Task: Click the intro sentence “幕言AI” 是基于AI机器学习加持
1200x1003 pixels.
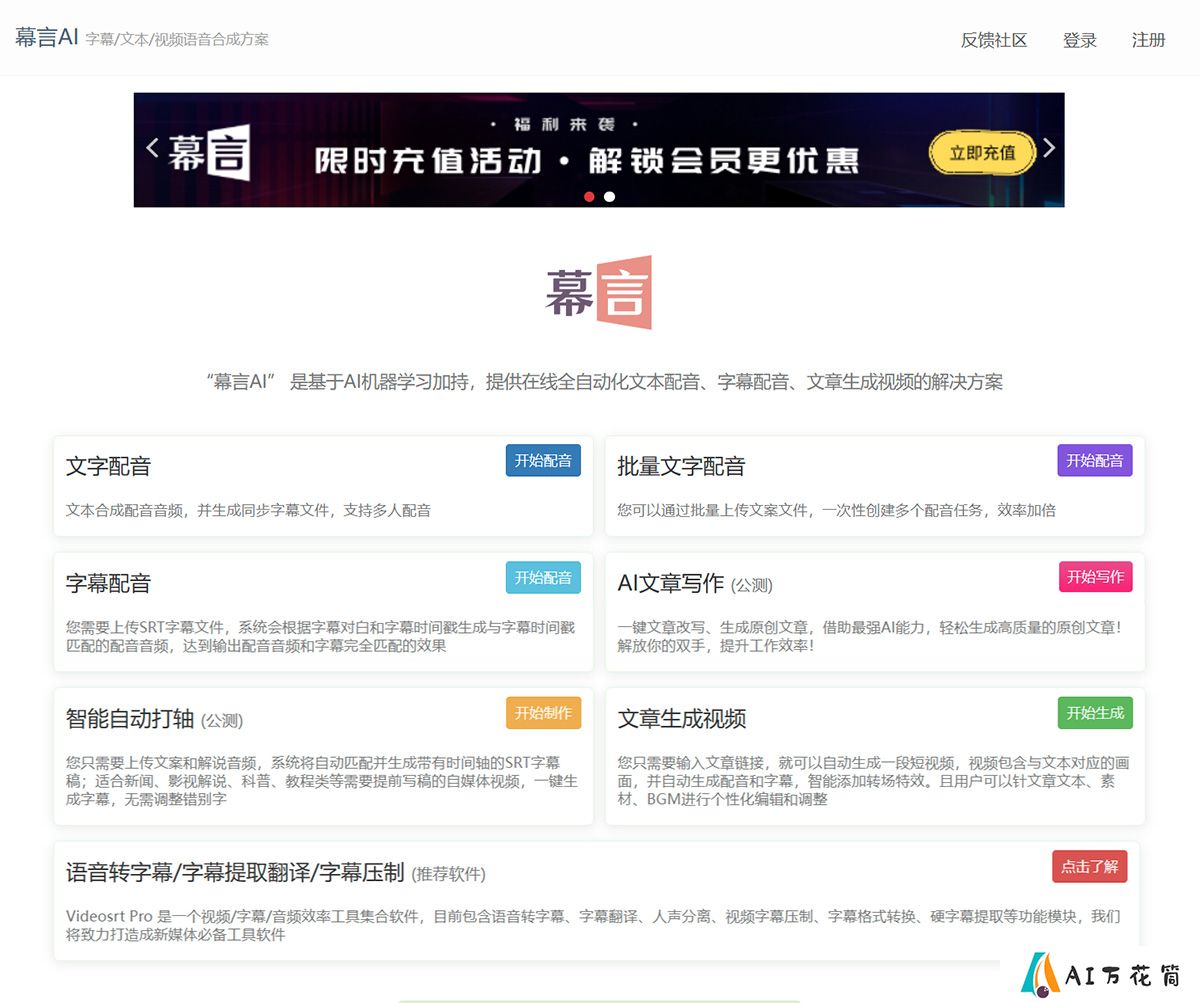Action: [603, 382]
